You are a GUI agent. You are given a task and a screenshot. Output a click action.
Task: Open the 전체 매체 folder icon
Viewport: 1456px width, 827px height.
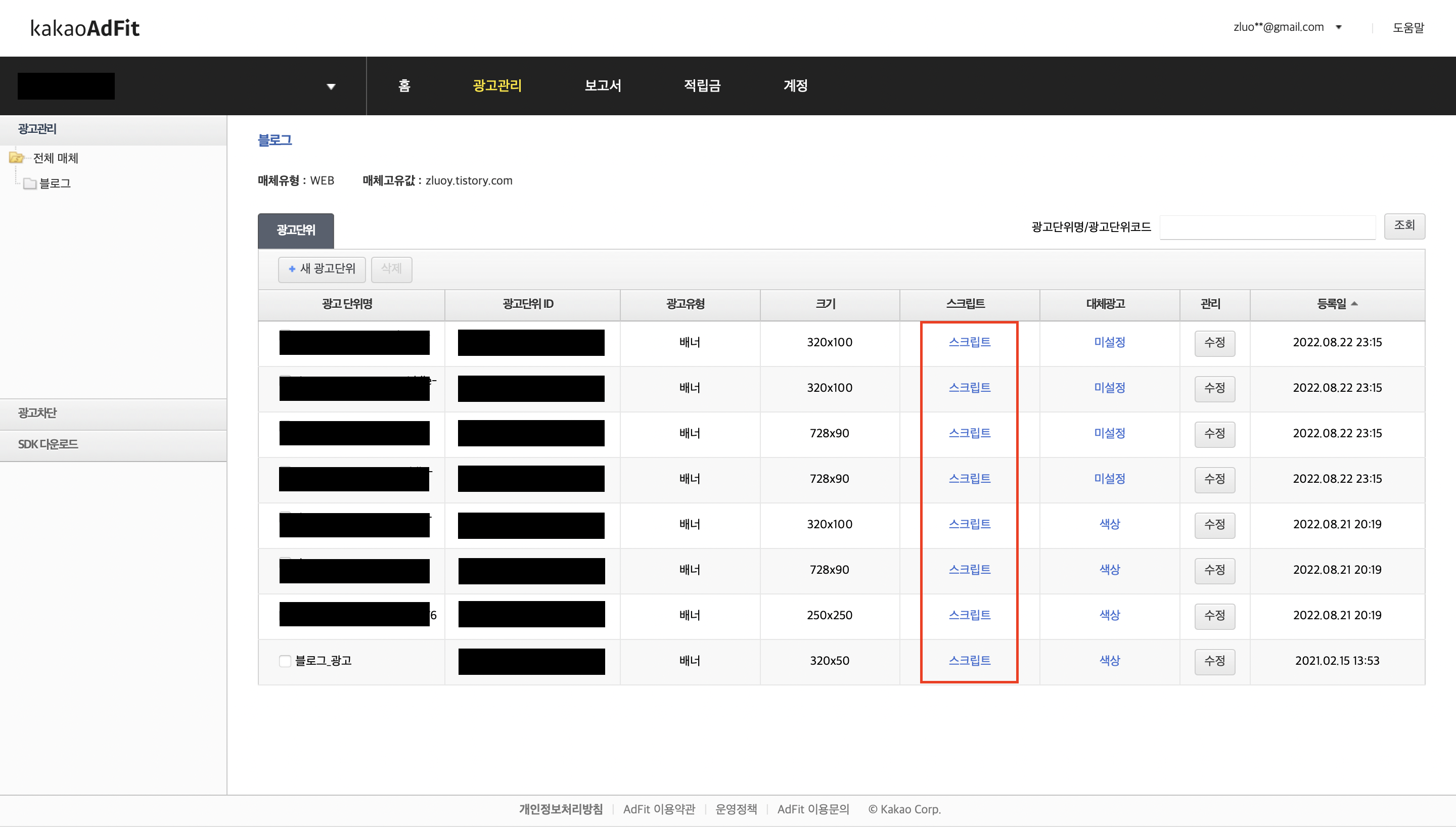17,158
